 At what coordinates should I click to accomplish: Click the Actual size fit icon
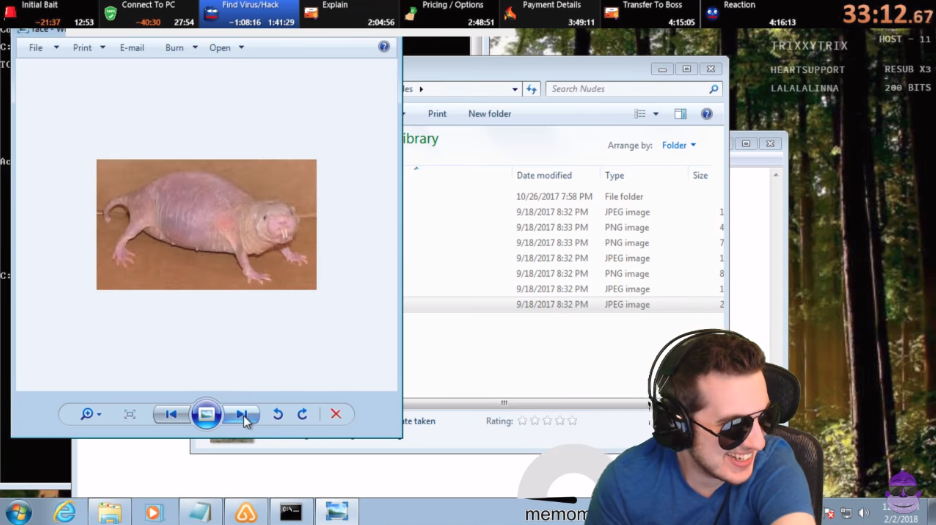pyautogui.click(x=130, y=414)
